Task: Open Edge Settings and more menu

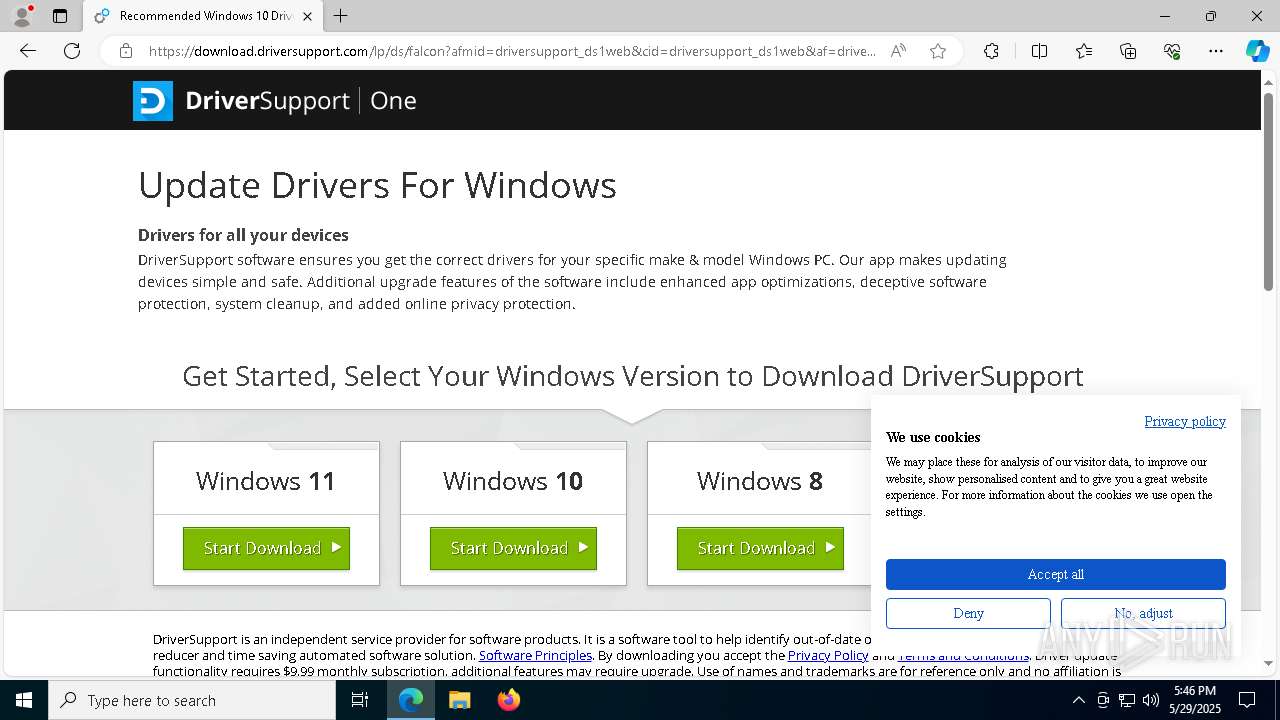Action: (1216, 51)
